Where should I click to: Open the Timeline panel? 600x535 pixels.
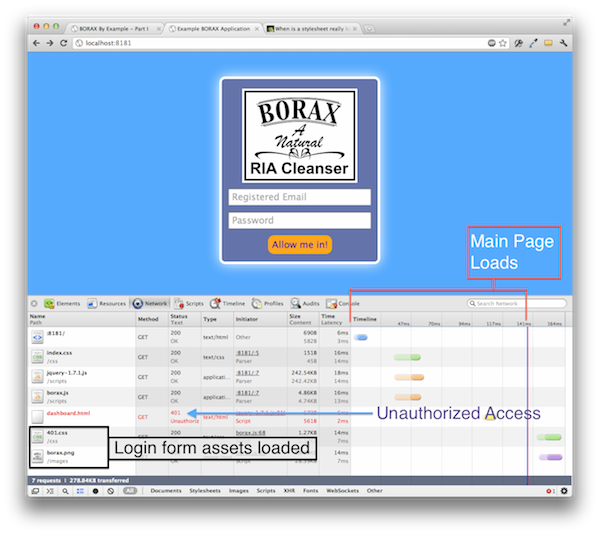227,303
